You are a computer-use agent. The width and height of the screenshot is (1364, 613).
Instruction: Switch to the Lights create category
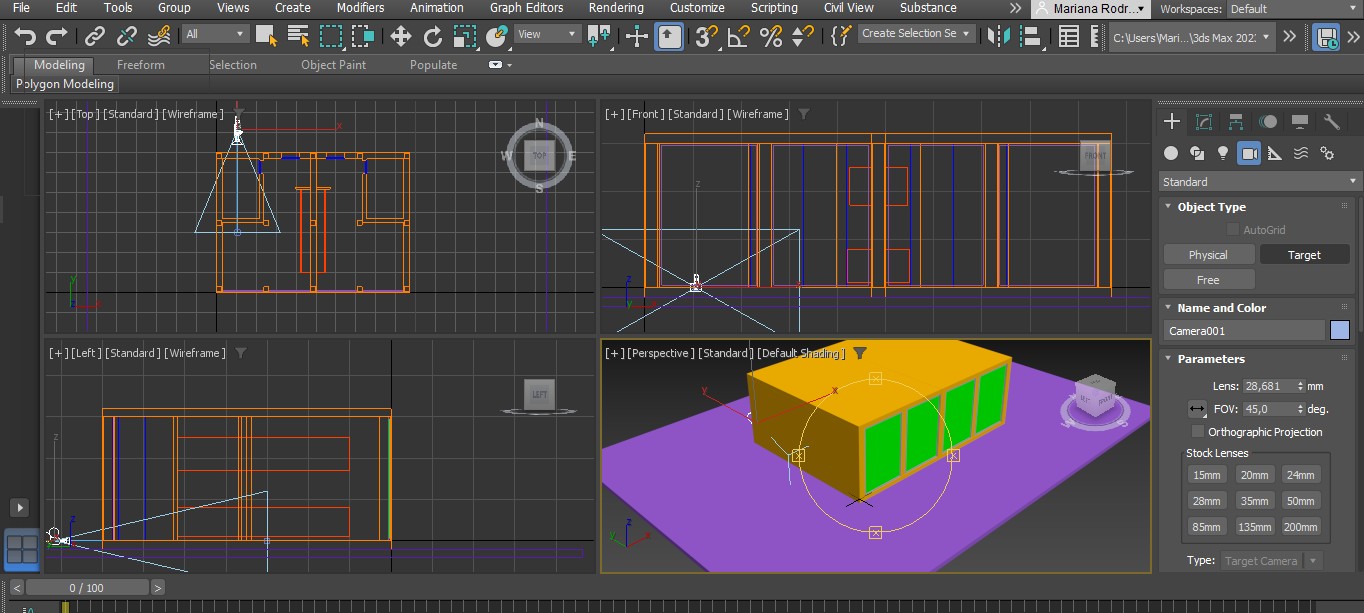[1223, 153]
